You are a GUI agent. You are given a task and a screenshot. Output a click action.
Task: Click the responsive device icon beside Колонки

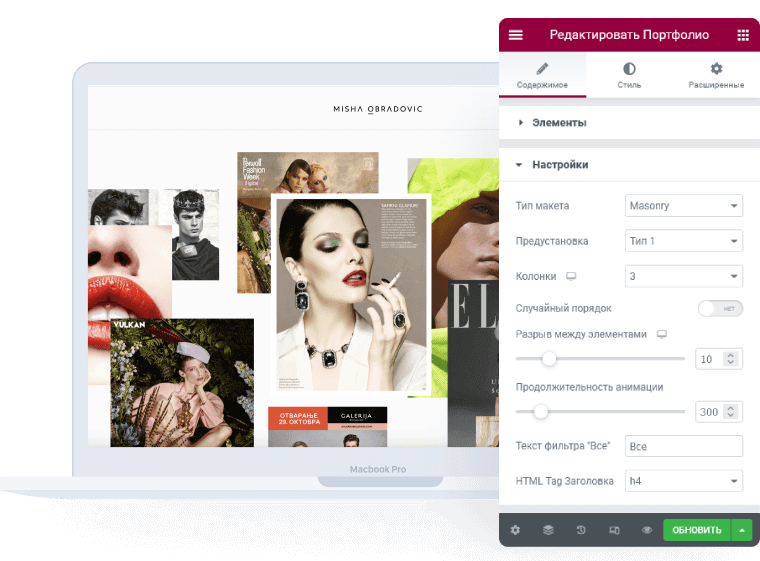click(x=571, y=276)
